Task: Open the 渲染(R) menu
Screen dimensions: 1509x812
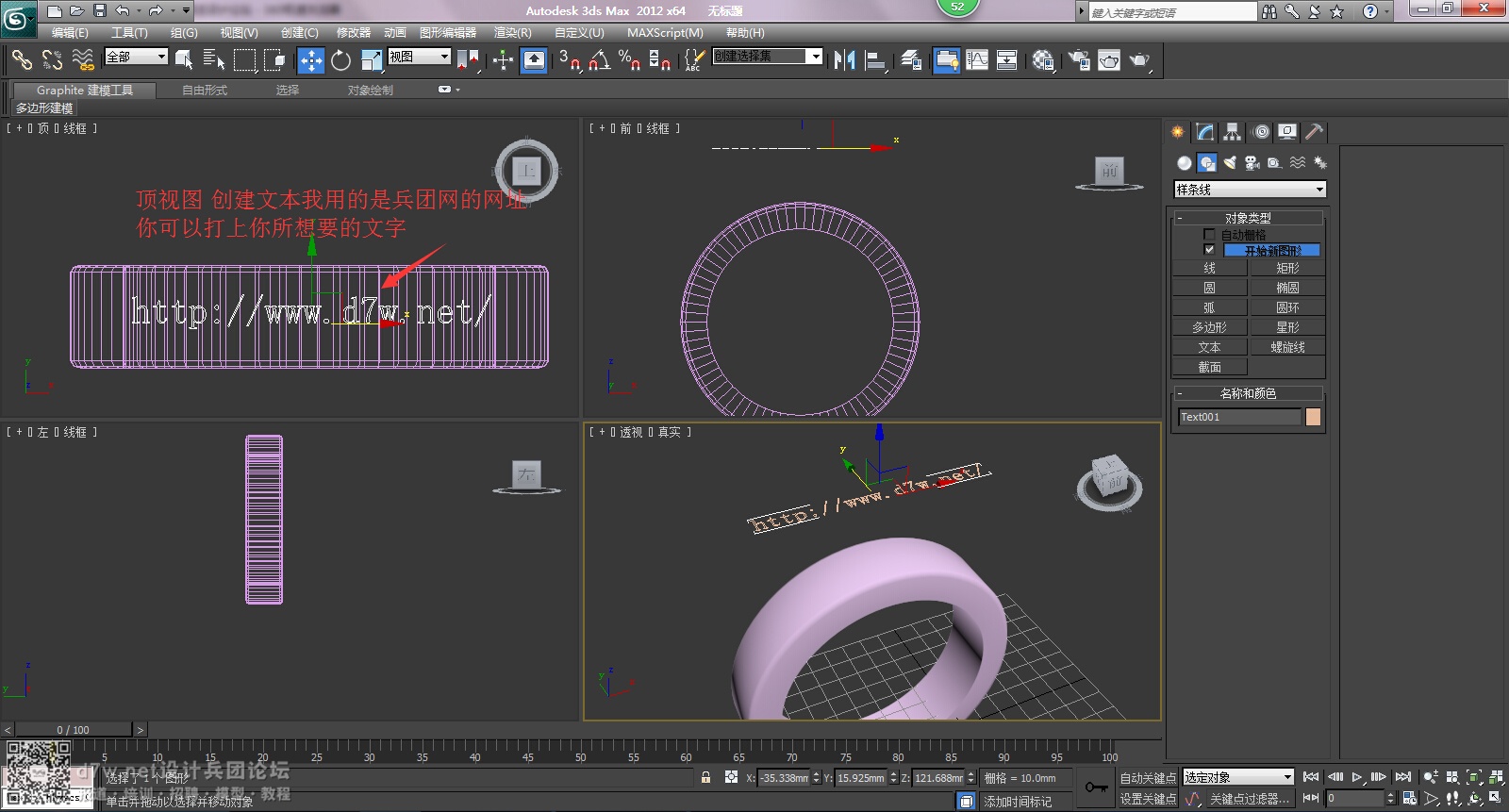Action: click(513, 32)
